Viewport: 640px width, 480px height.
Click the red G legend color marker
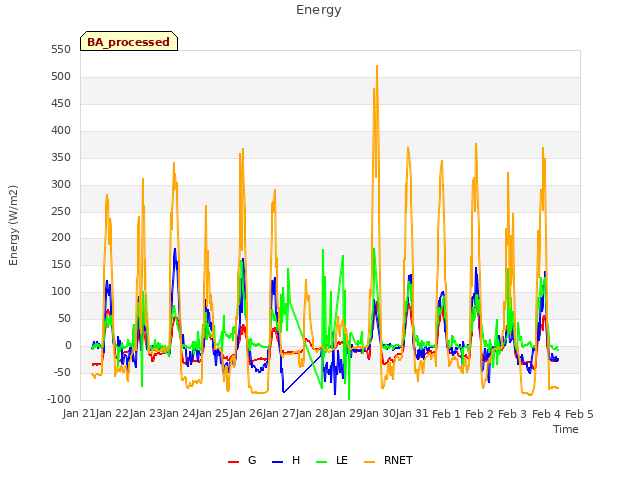coord(233,462)
